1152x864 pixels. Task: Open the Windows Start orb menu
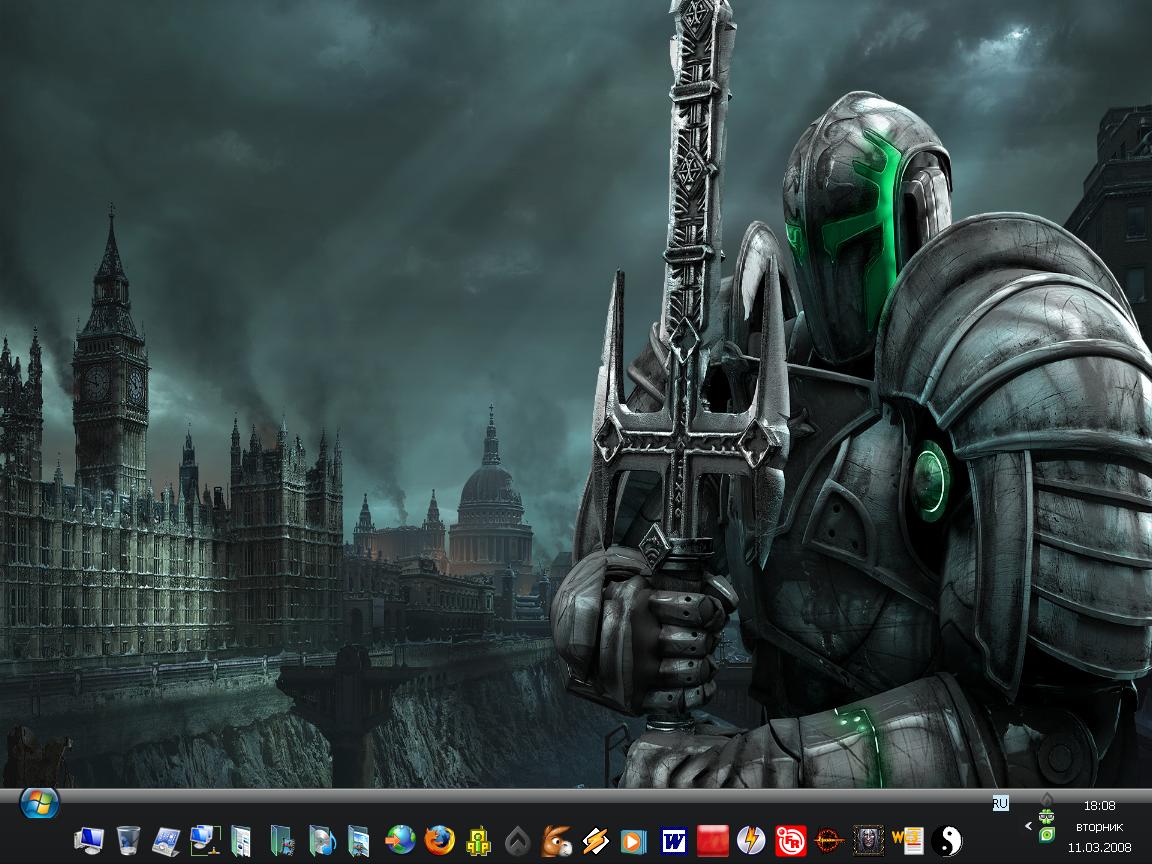tap(39, 802)
